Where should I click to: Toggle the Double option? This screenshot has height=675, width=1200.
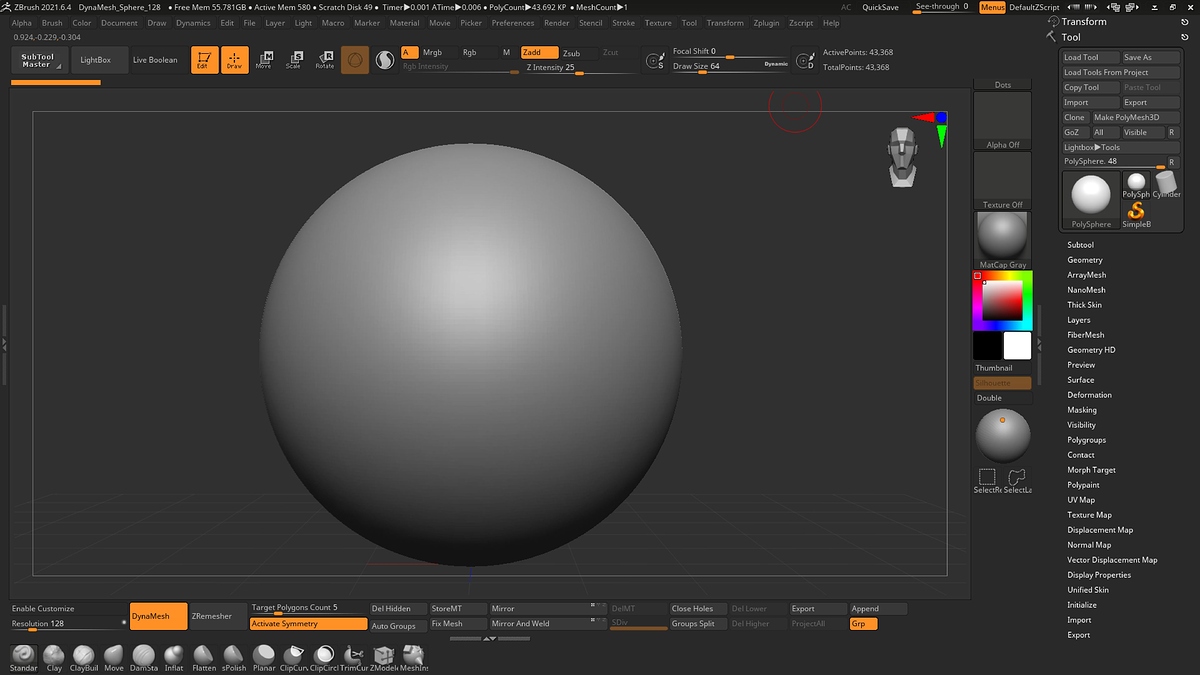pyautogui.click(x=1002, y=398)
